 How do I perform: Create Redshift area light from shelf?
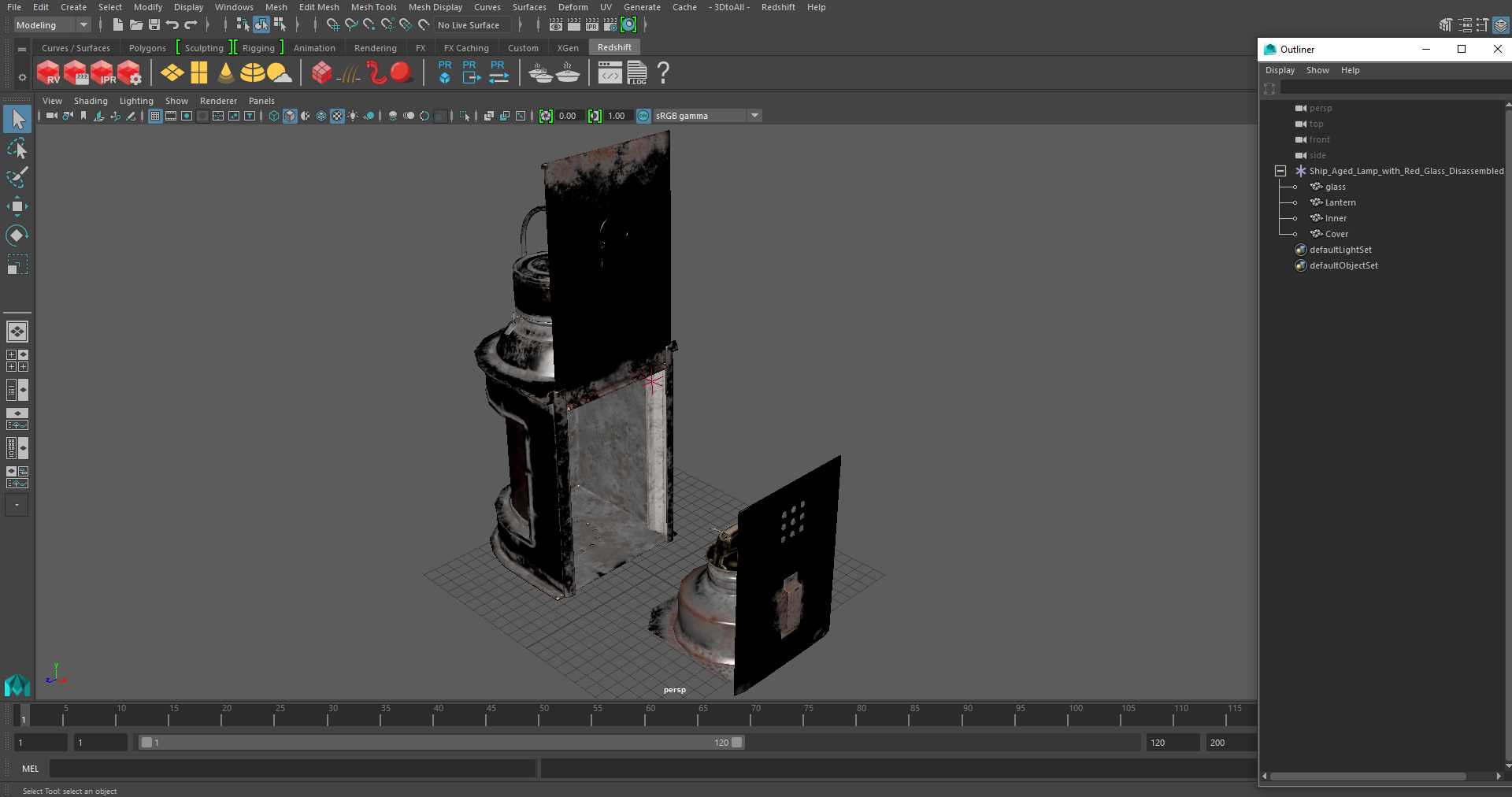[172, 73]
